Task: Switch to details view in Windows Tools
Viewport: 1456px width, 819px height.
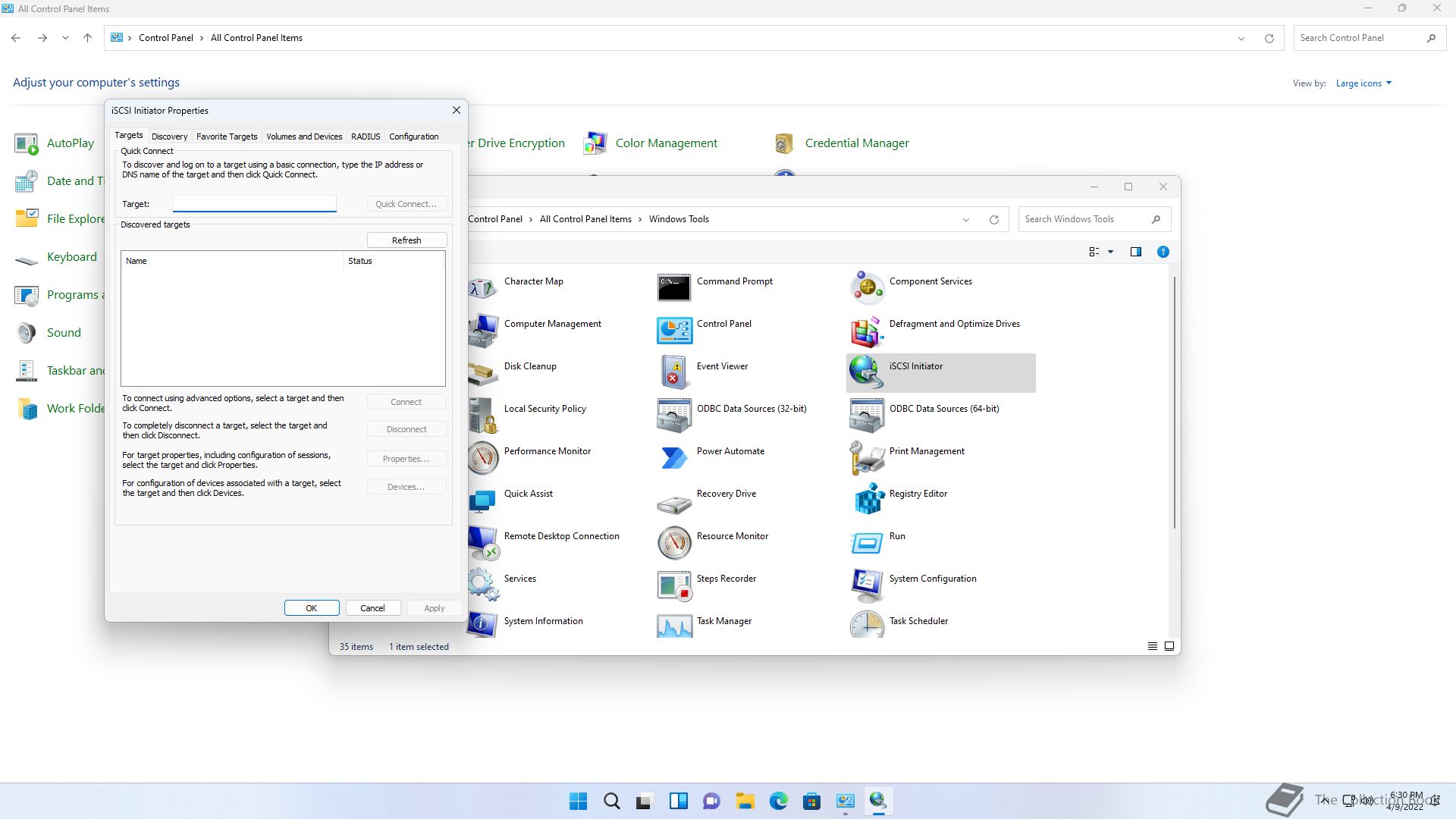Action: point(1153,646)
